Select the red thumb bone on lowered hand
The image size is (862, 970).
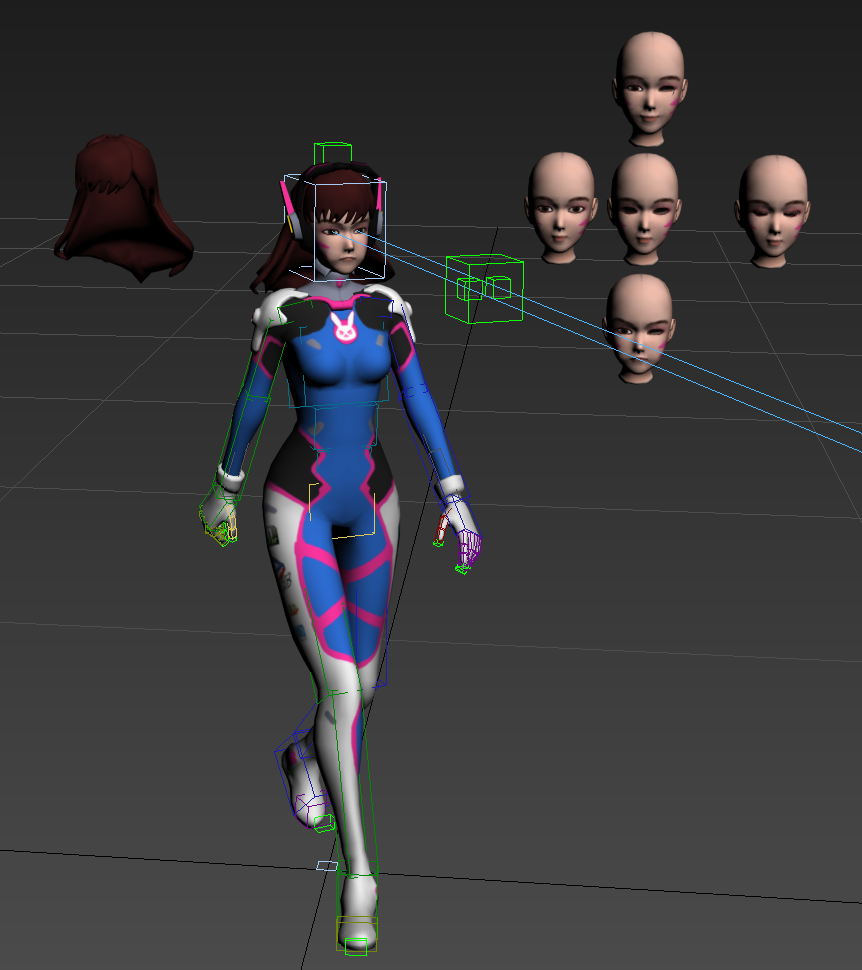click(x=441, y=528)
